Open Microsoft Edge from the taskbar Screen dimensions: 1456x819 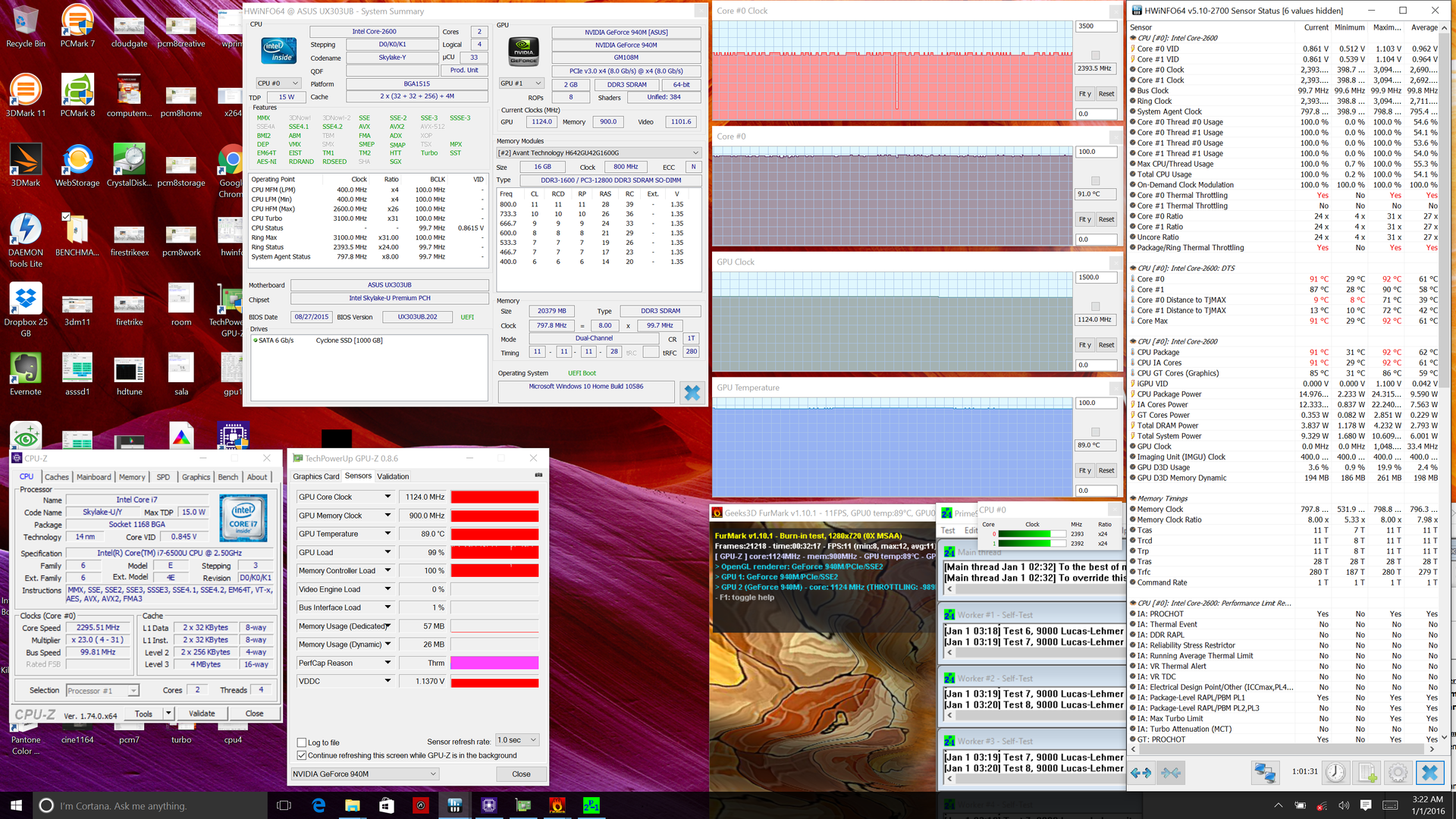pyautogui.click(x=318, y=805)
